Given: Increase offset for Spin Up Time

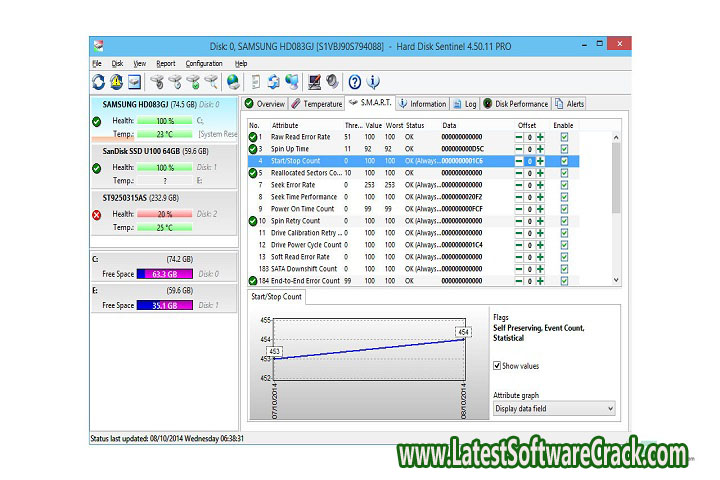Looking at the screenshot, I should pos(540,149).
